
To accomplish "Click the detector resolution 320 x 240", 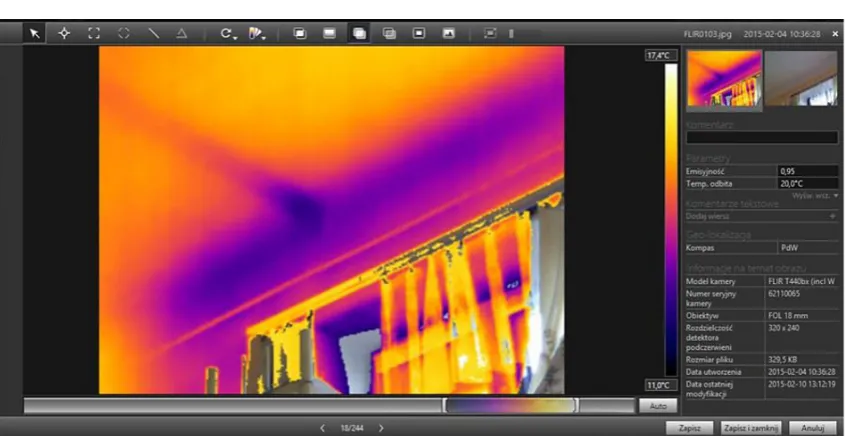I will coord(785,327).
